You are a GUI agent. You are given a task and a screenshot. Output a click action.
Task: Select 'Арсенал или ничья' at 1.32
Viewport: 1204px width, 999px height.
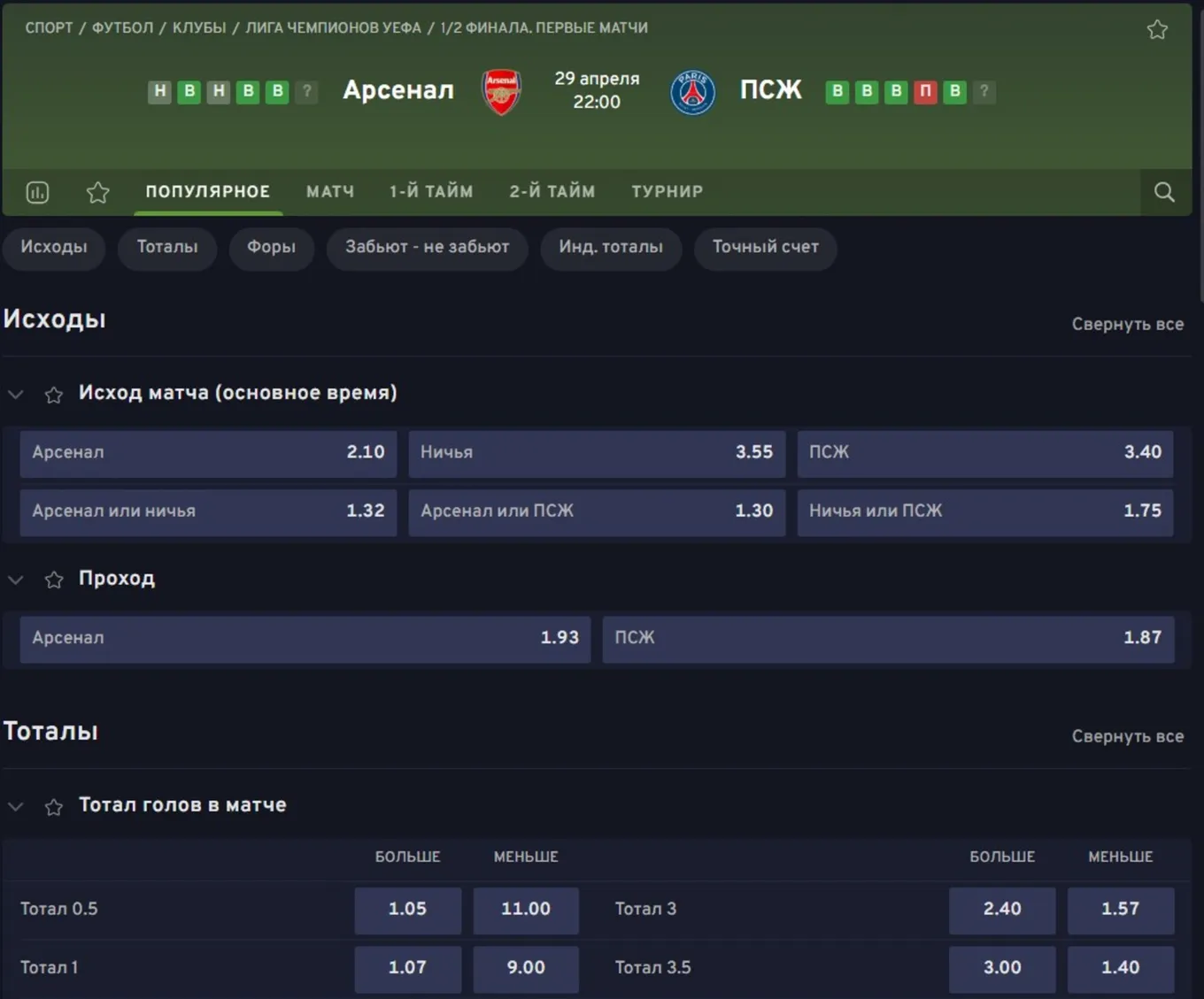pyautogui.click(x=208, y=511)
